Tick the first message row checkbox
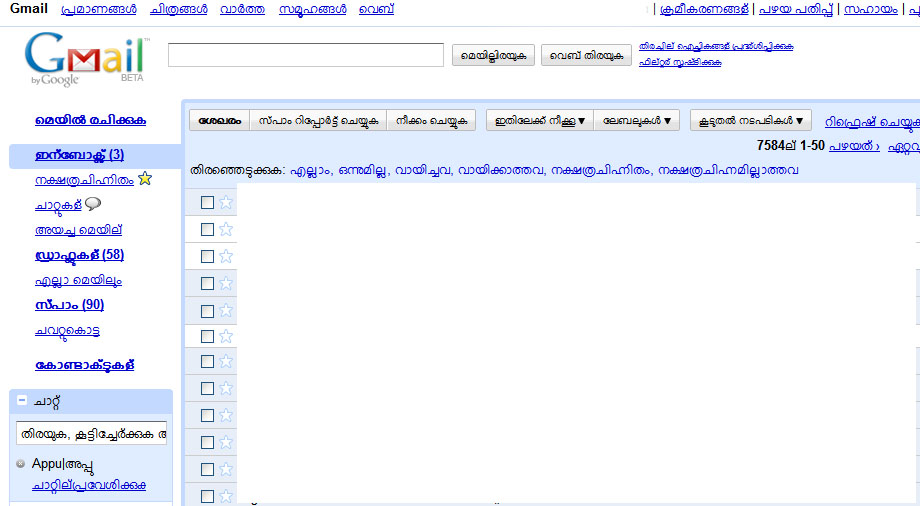The image size is (920, 506). (x=207, y=203)
